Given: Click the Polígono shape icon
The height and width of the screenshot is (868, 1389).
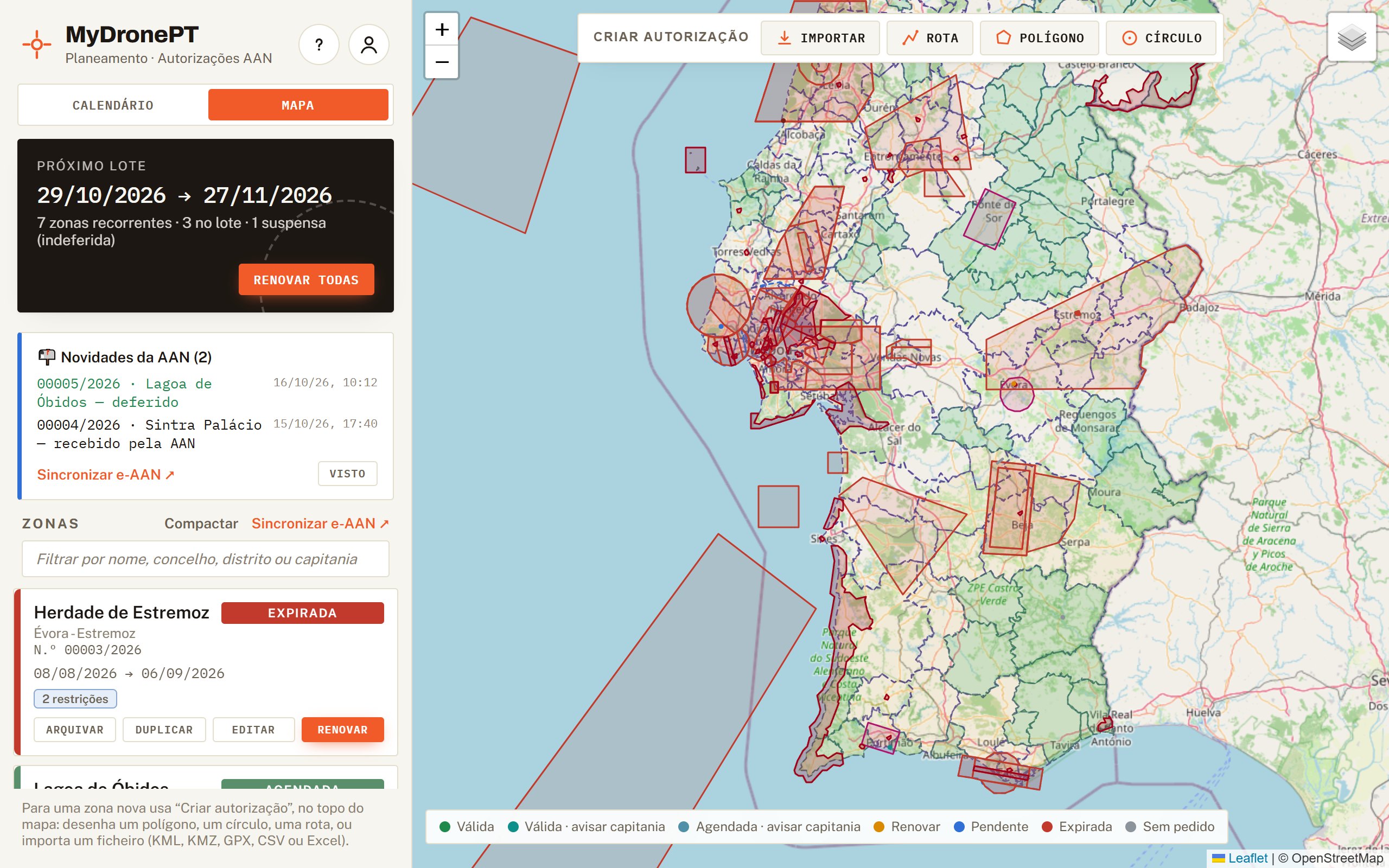Looking at the screenshot, I should point(1003,38).
